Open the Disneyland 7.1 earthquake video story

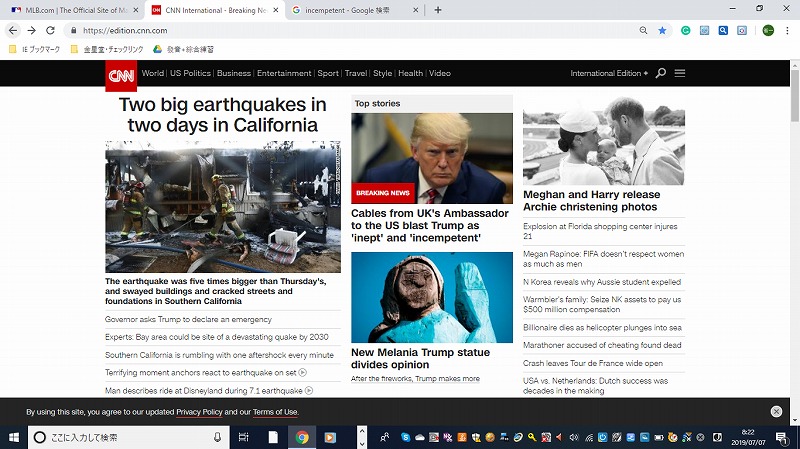tap(209, 391)
